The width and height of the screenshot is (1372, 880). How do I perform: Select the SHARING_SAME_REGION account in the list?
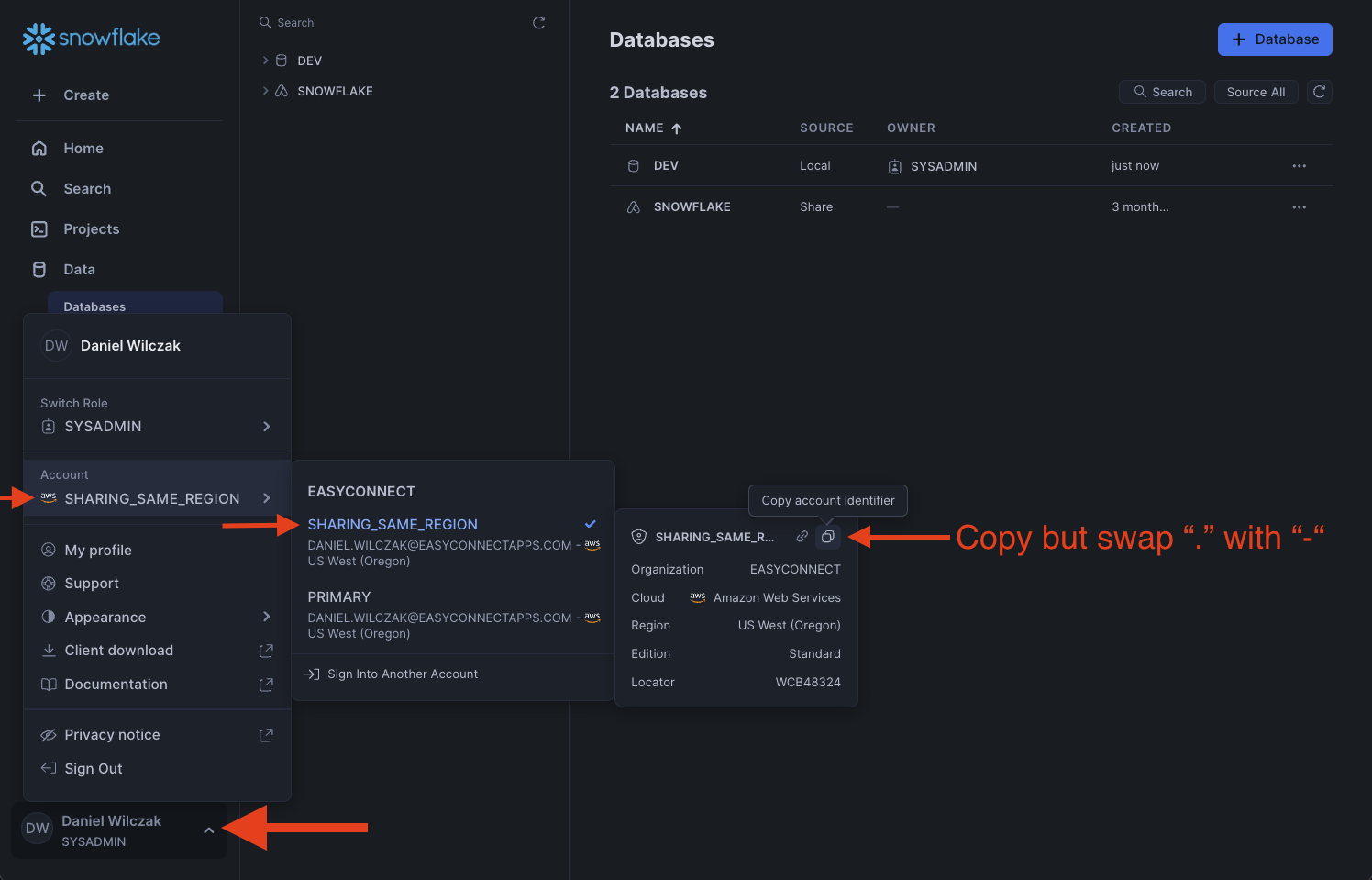pyautogui.click(x=453, y=542)
